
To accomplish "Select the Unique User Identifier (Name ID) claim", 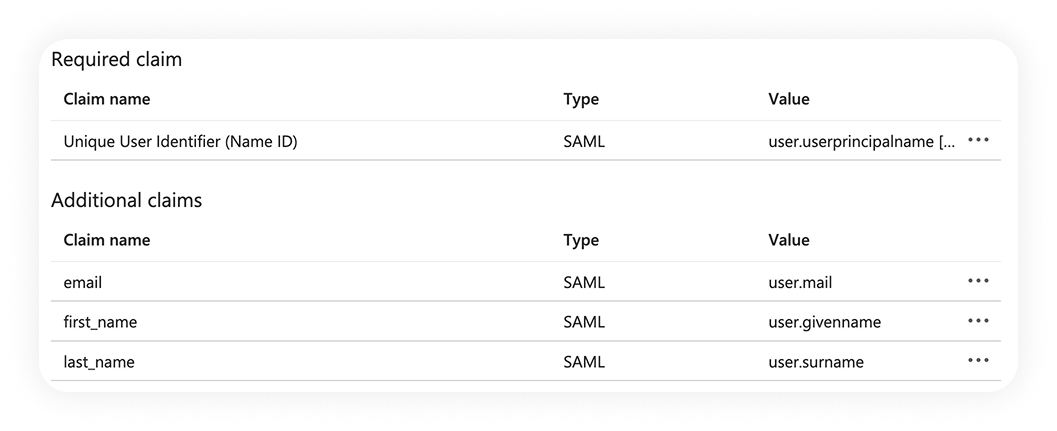I will pyautogui.click(x=180, y=142).
